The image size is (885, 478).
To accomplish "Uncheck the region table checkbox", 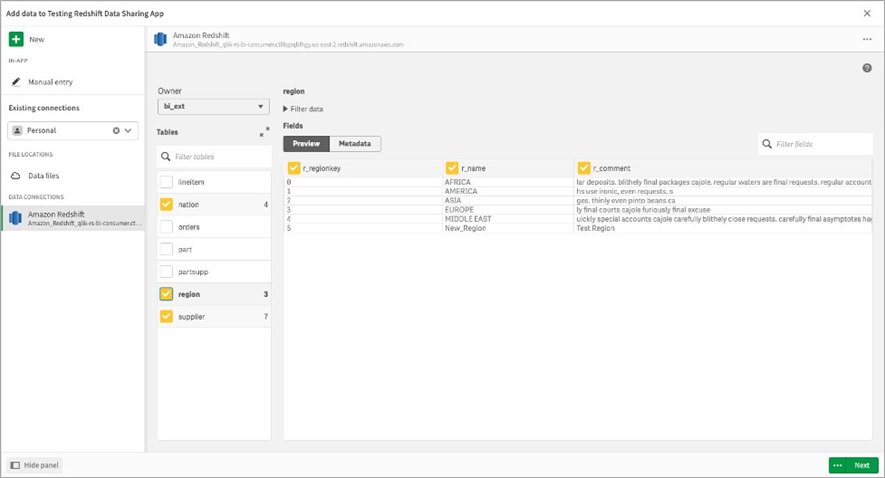I will point(166,294).
